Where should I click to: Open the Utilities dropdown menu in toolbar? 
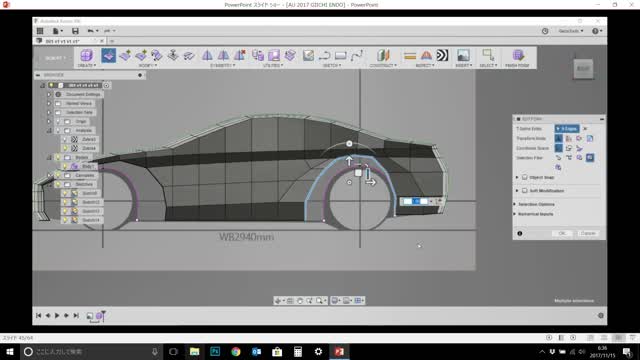click(x=273, y=66)
